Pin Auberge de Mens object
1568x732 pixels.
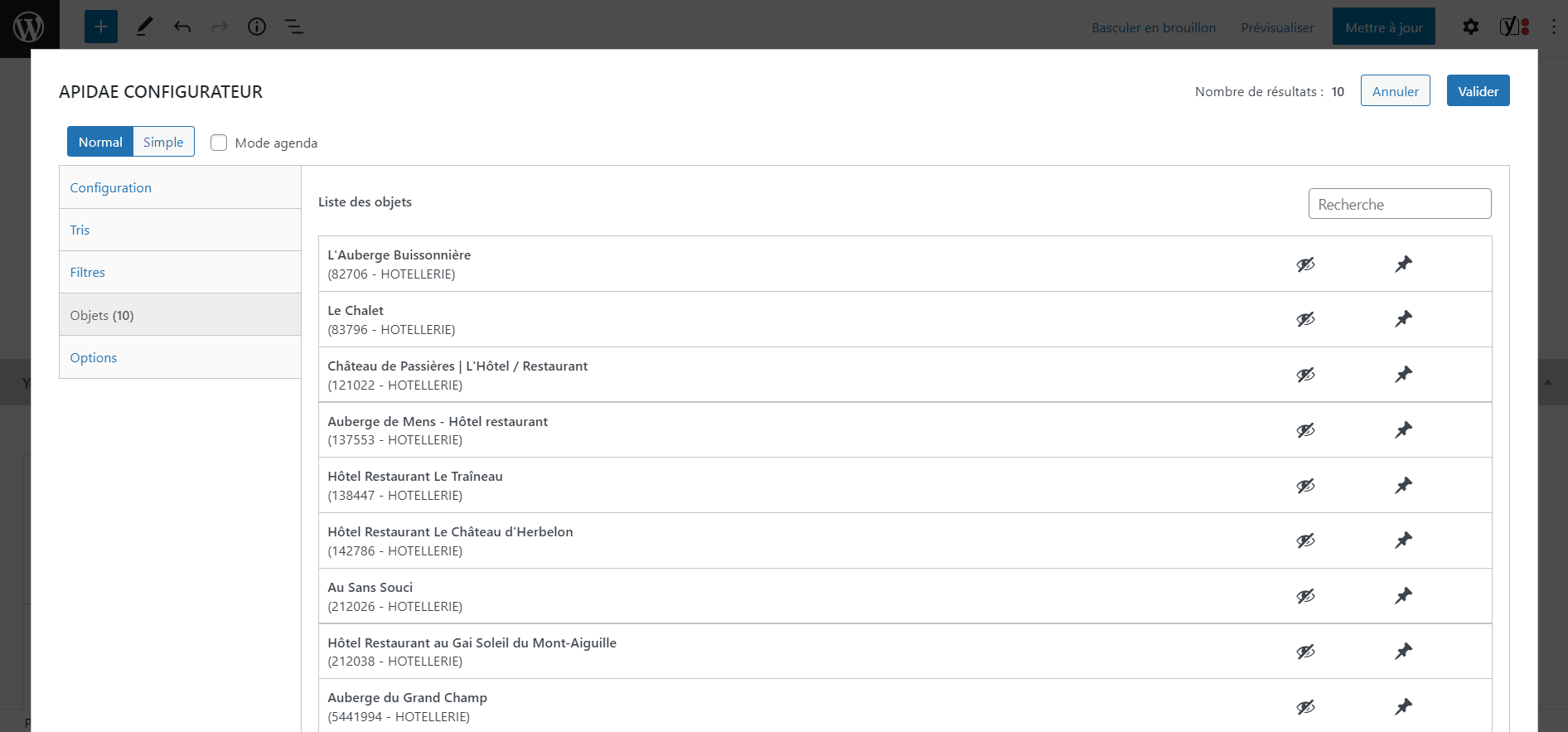[1403, 430]
